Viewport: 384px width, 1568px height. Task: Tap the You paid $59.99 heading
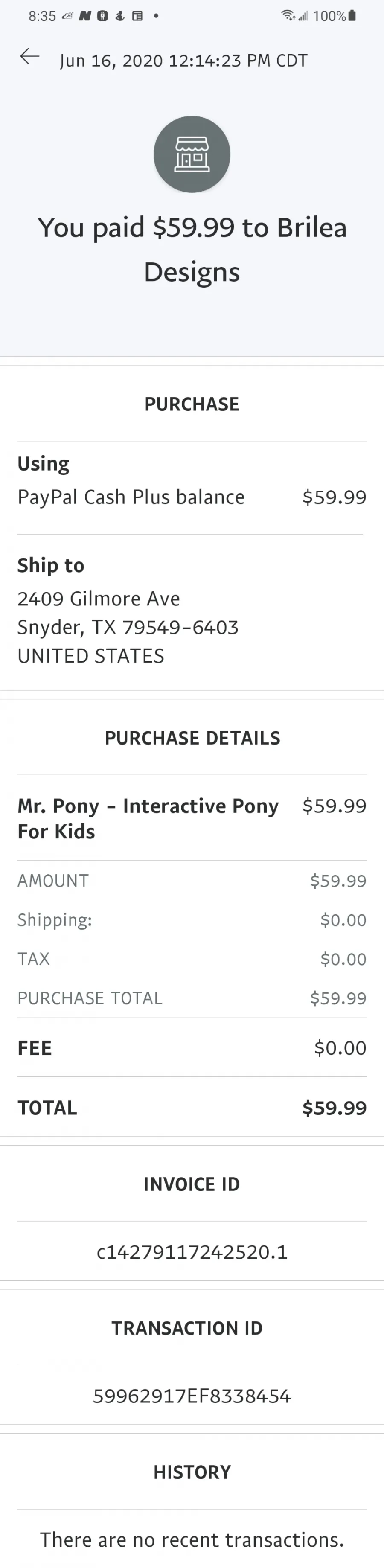192,249
